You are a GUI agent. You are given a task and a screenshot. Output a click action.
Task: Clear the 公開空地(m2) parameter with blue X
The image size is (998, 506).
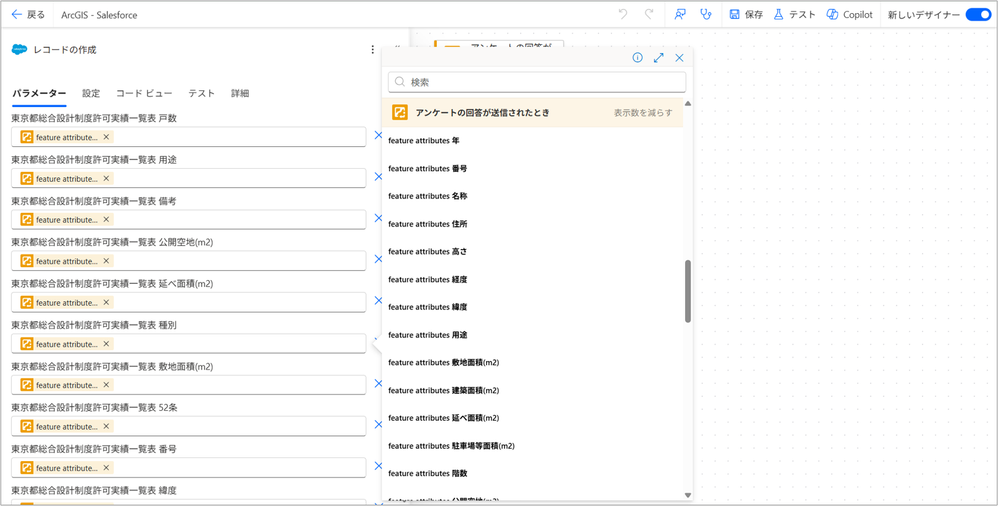click(x=377, y=260)
